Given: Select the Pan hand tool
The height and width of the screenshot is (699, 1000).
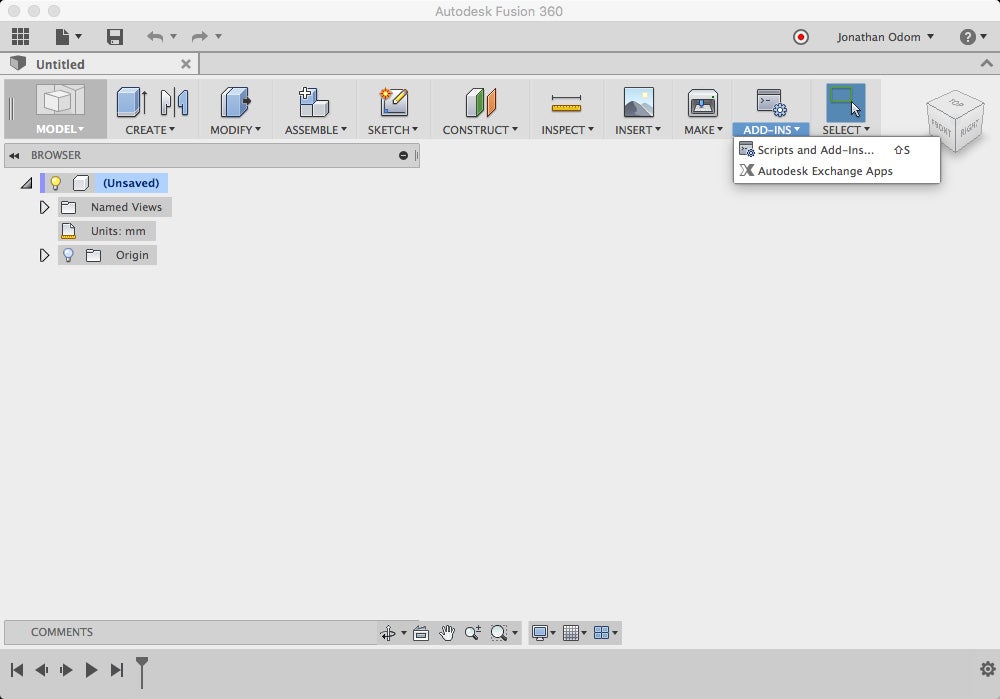Looking at the screenshot, I should point(447,633).
